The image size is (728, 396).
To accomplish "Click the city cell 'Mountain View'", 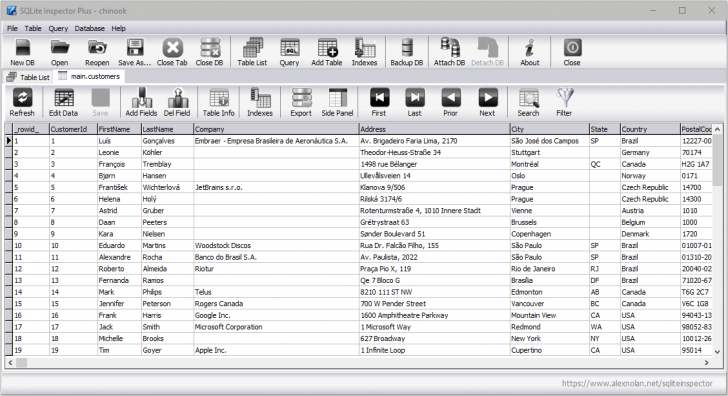I will 549,315.
